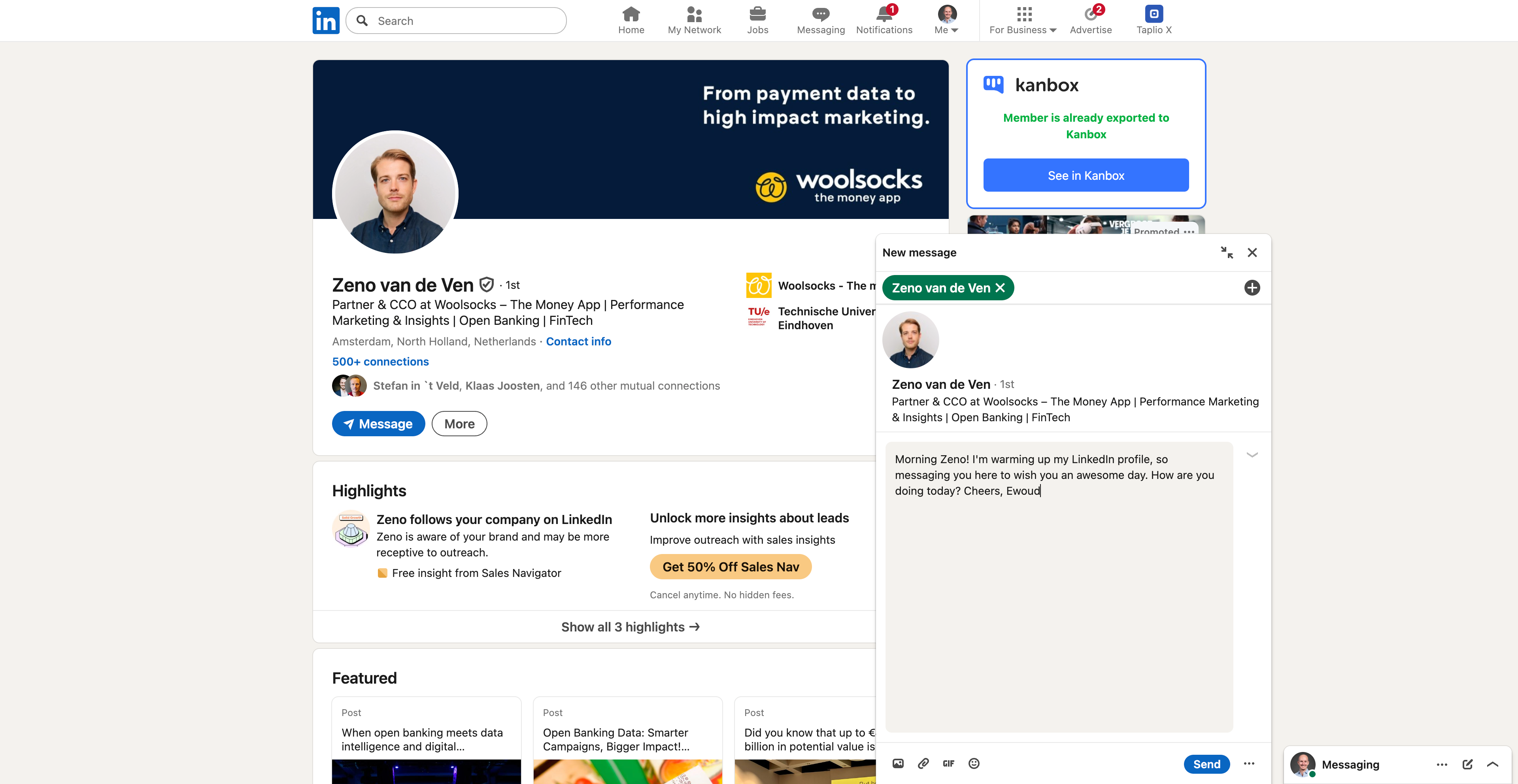This screenshot has width=1518, height=784.
Task: Add another recipient with plus icon
Action: [x=1252, y=288]
